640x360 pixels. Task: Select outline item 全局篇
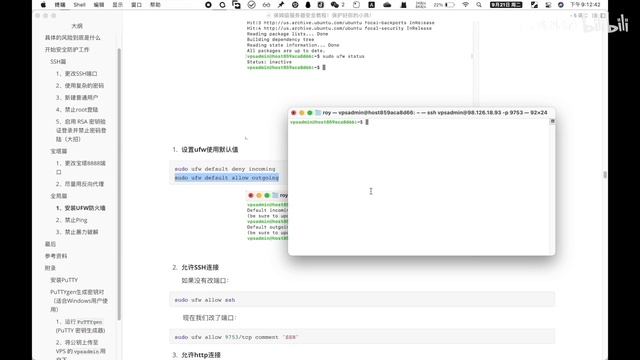[x=59, y=196]
